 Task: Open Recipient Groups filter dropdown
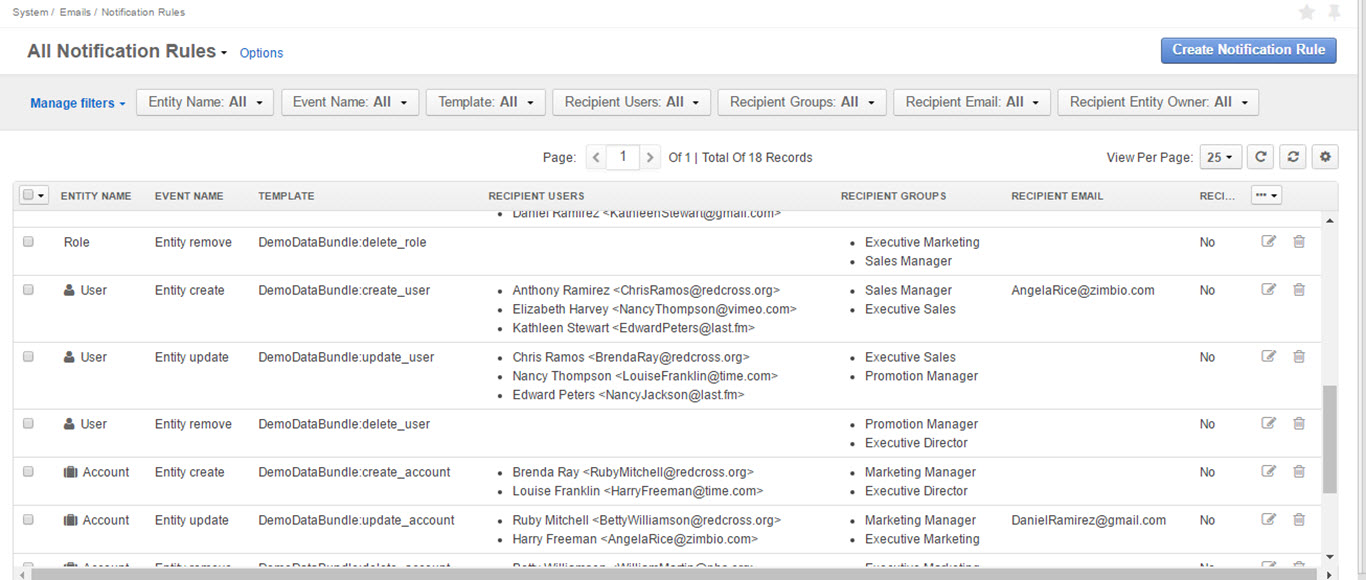pyautogui.click(x=801, y=102)
